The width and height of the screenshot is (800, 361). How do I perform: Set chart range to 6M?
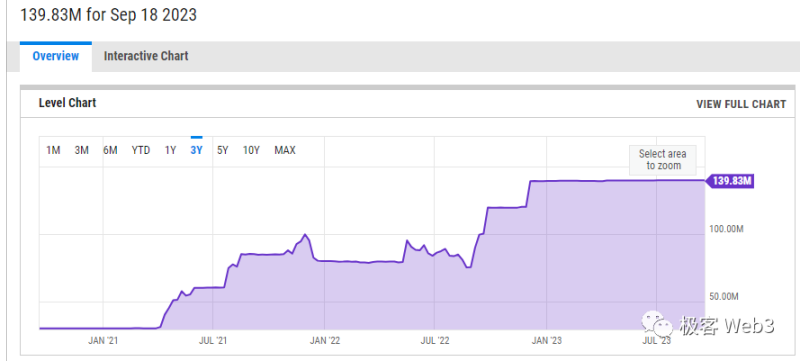pyautogui.click(x=110, y=150)
